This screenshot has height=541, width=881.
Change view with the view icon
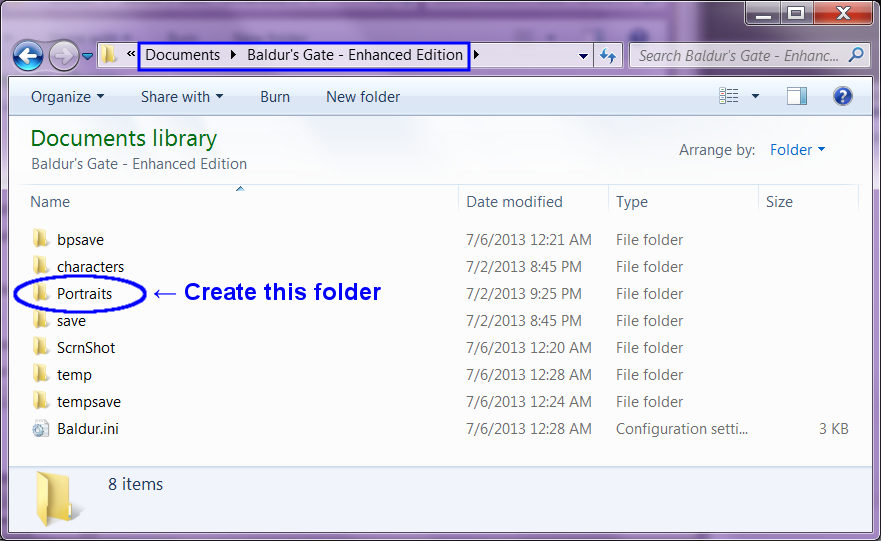[x=729, y=96]
